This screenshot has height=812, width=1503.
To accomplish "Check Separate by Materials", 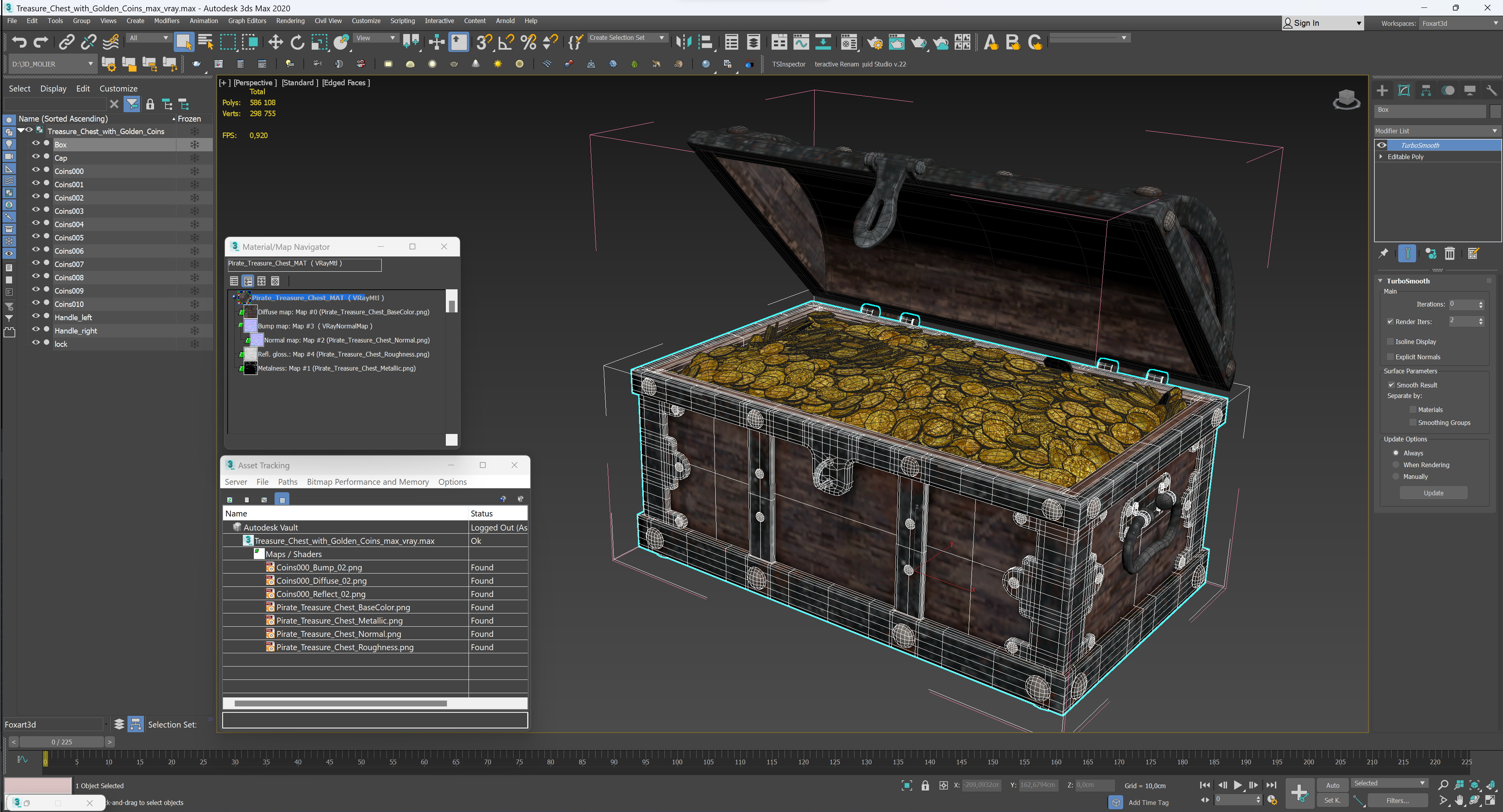I will [1413, 409].
